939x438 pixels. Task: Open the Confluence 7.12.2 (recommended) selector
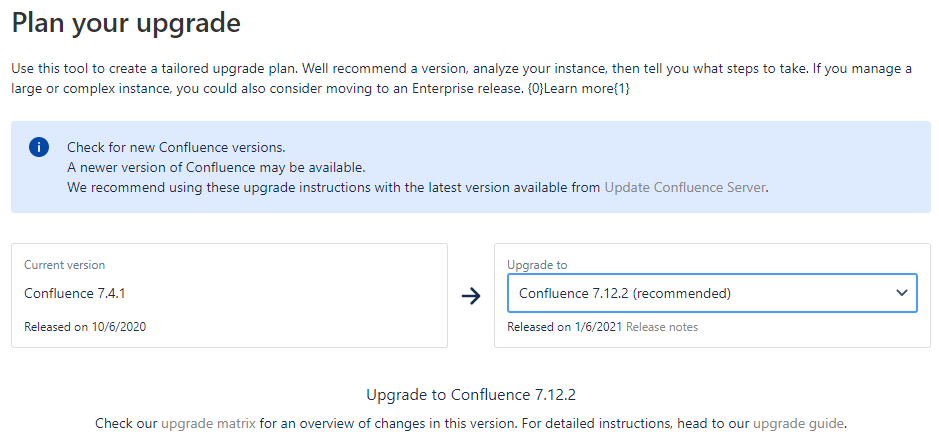coord(712,293)
